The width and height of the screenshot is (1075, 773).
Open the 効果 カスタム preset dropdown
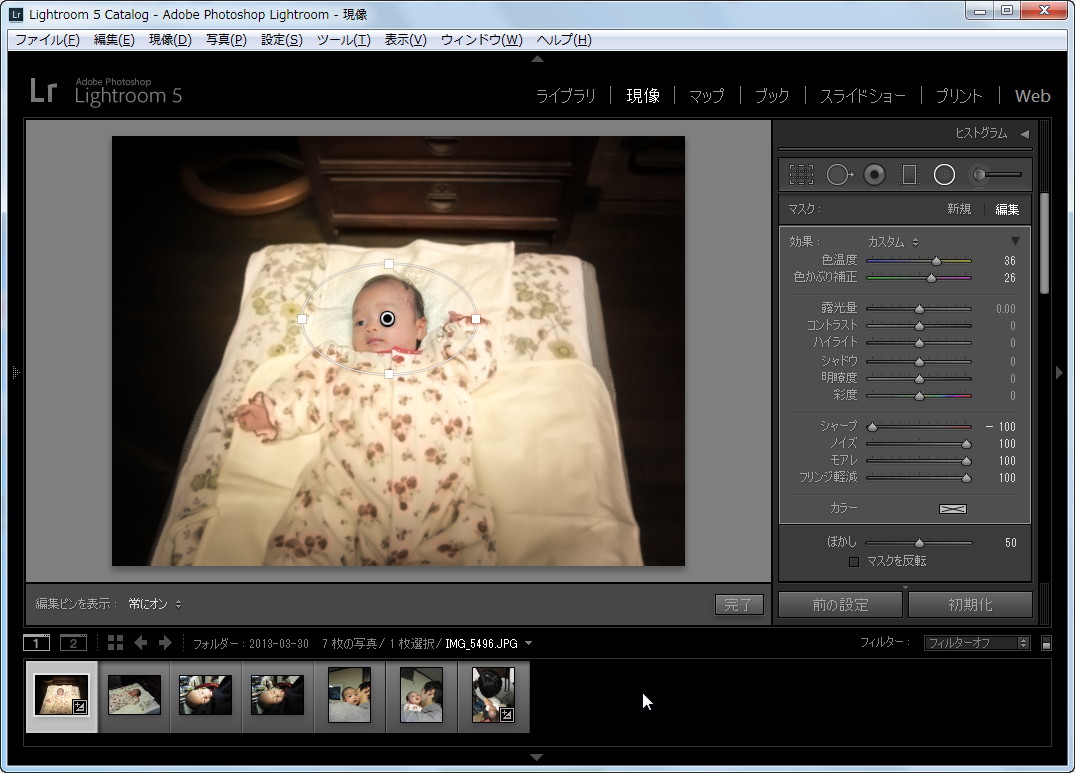click(892, 242)
